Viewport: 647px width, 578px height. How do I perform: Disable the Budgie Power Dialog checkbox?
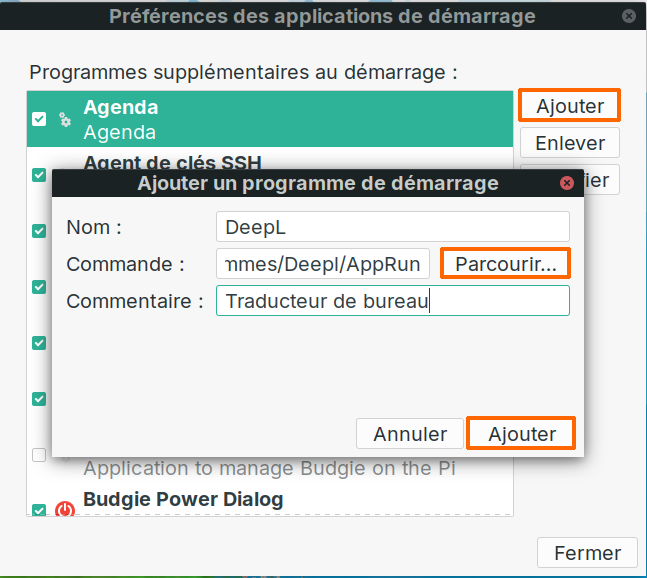click(x=39, y=510)
